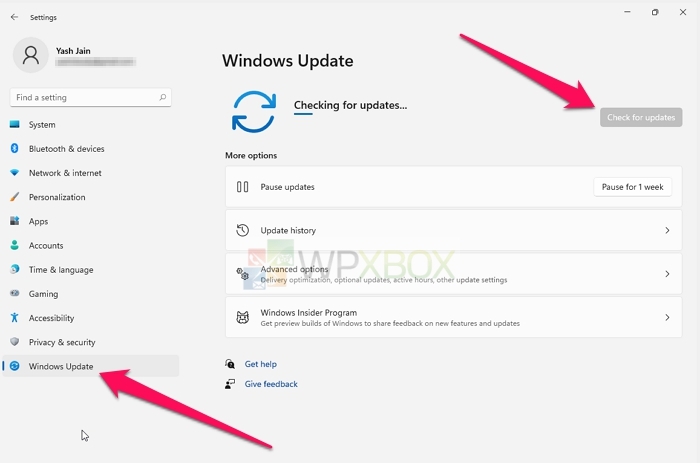Viewport: 700px width, 463px height.
Task: Click the More options heading
Action: (x=251, y=155)
